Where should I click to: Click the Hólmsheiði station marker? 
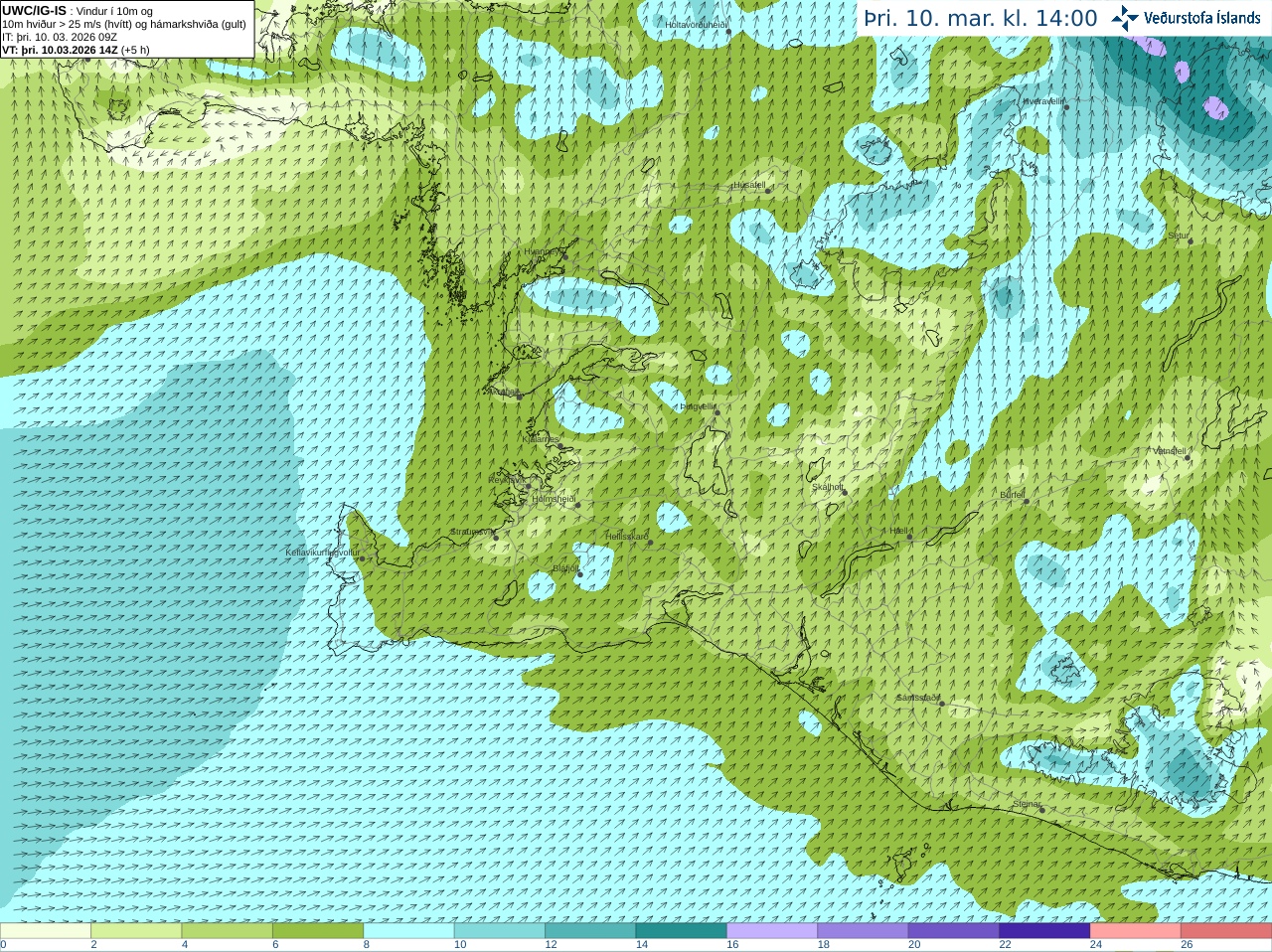[577, 505]
